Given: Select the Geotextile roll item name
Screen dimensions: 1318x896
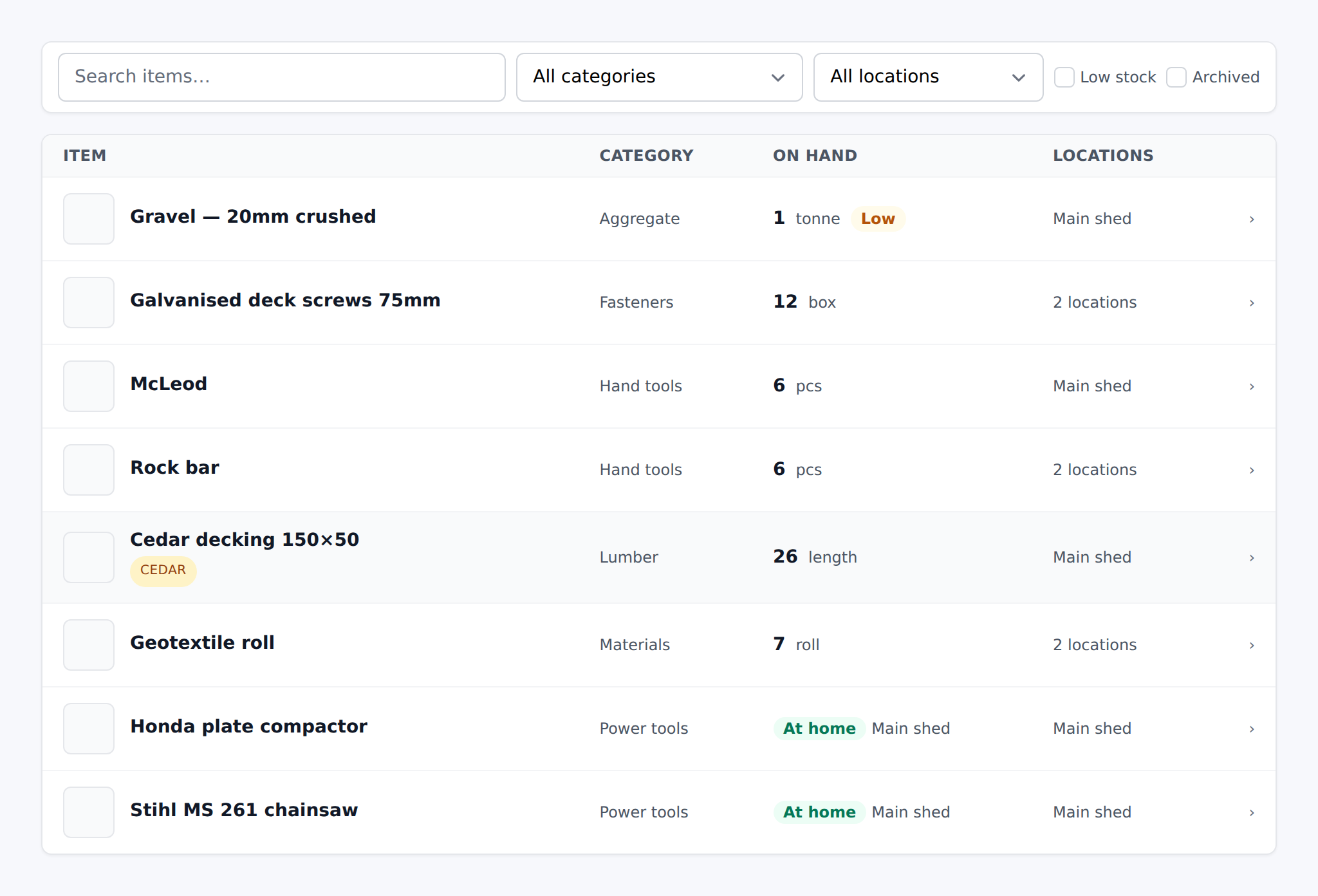Looking at the screenshot, I should pyautogui.click(x=202, y=642).
